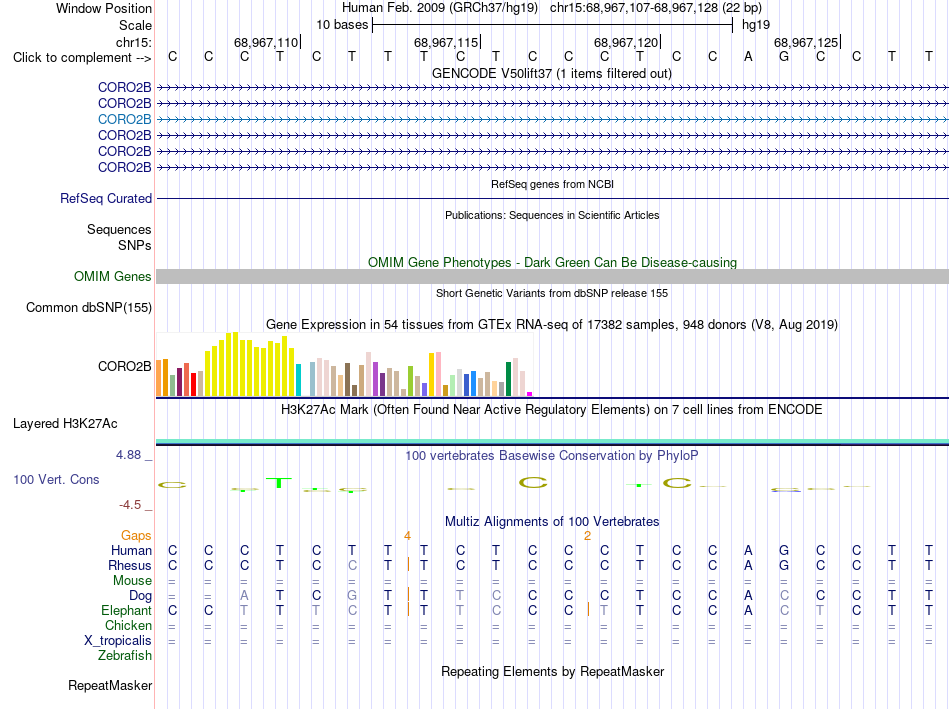Click the large C conservation logo letter
This screenshot has width=950, height=709.
533,483
